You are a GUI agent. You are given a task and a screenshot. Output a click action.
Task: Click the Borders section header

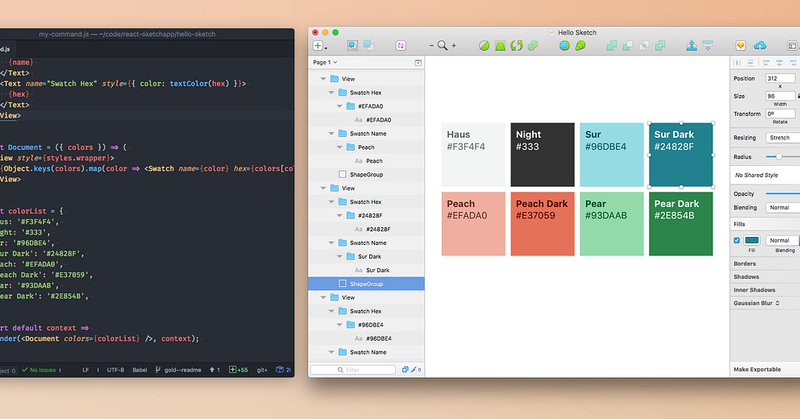[x=745, y=264]
